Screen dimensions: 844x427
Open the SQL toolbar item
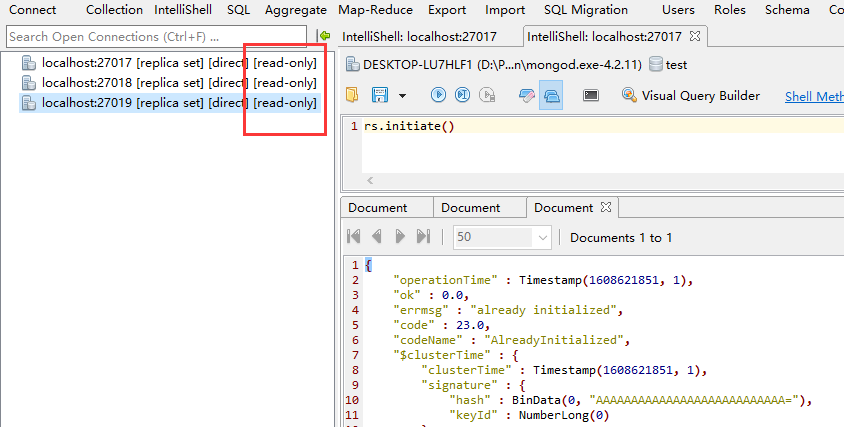[x=238, y=10]
